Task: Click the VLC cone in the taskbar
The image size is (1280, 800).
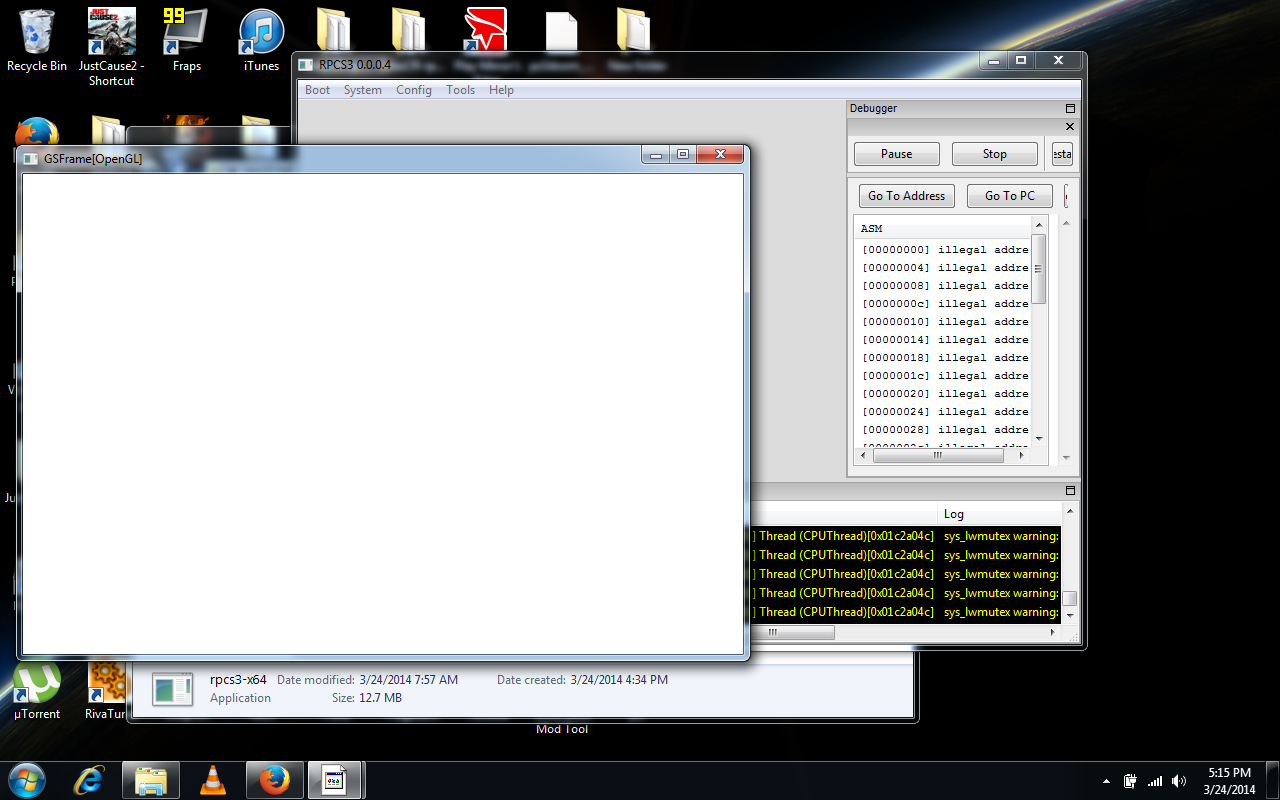Action: 212,780
